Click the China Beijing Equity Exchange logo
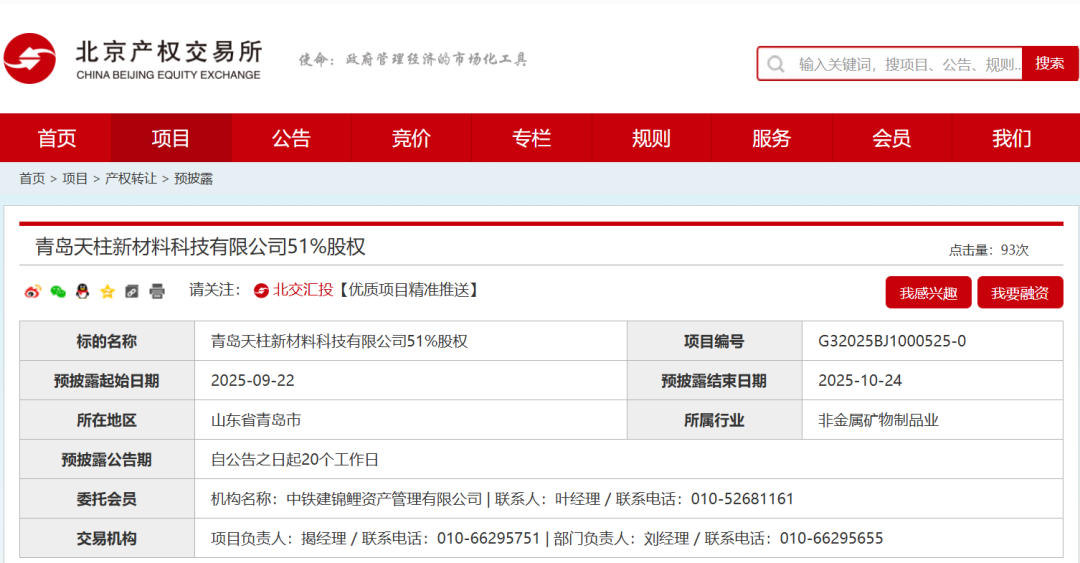This screenshot has height=563, width=1080. (x=132, y=59)
